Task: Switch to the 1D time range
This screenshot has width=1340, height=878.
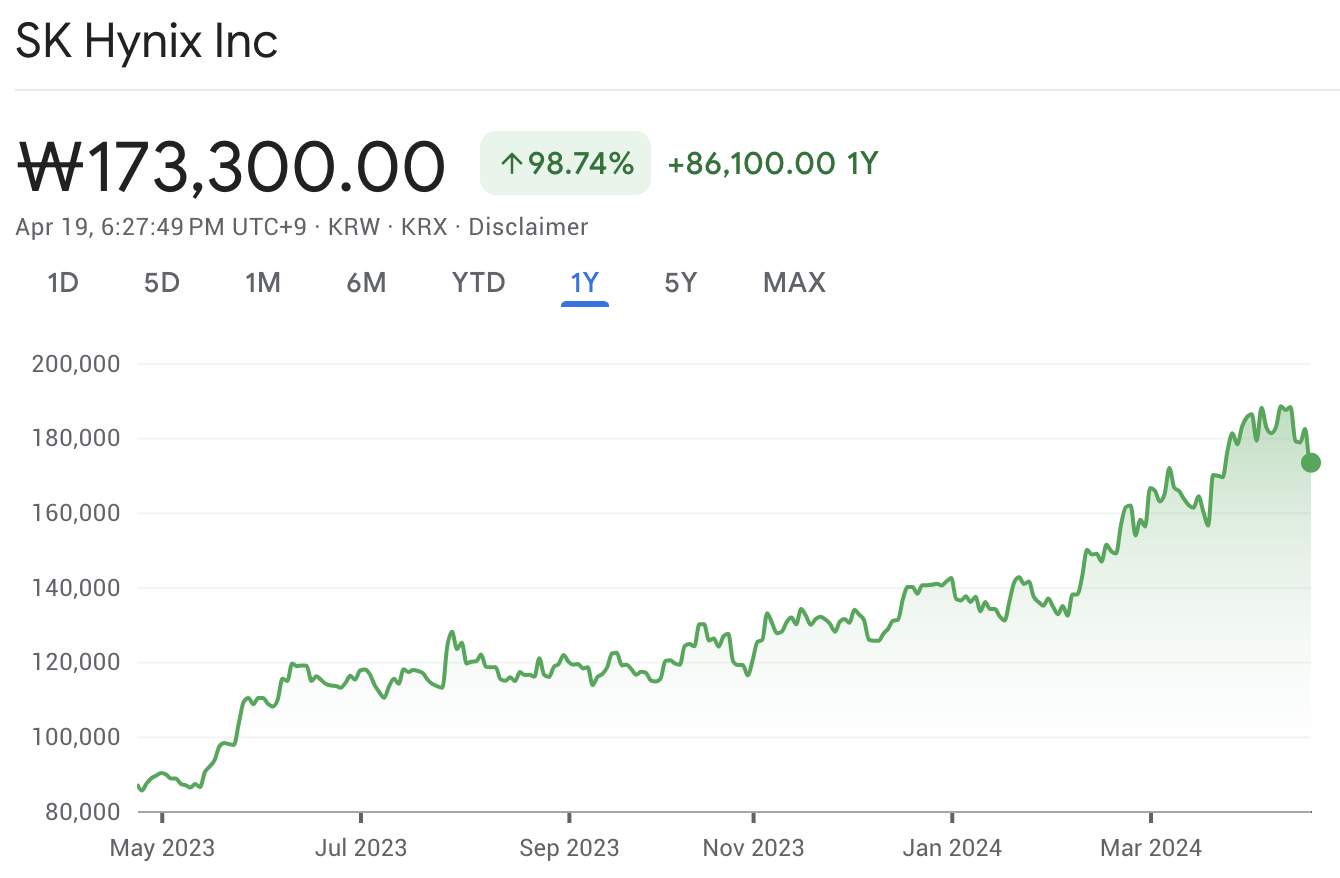Action: click(x=63, y=283)
